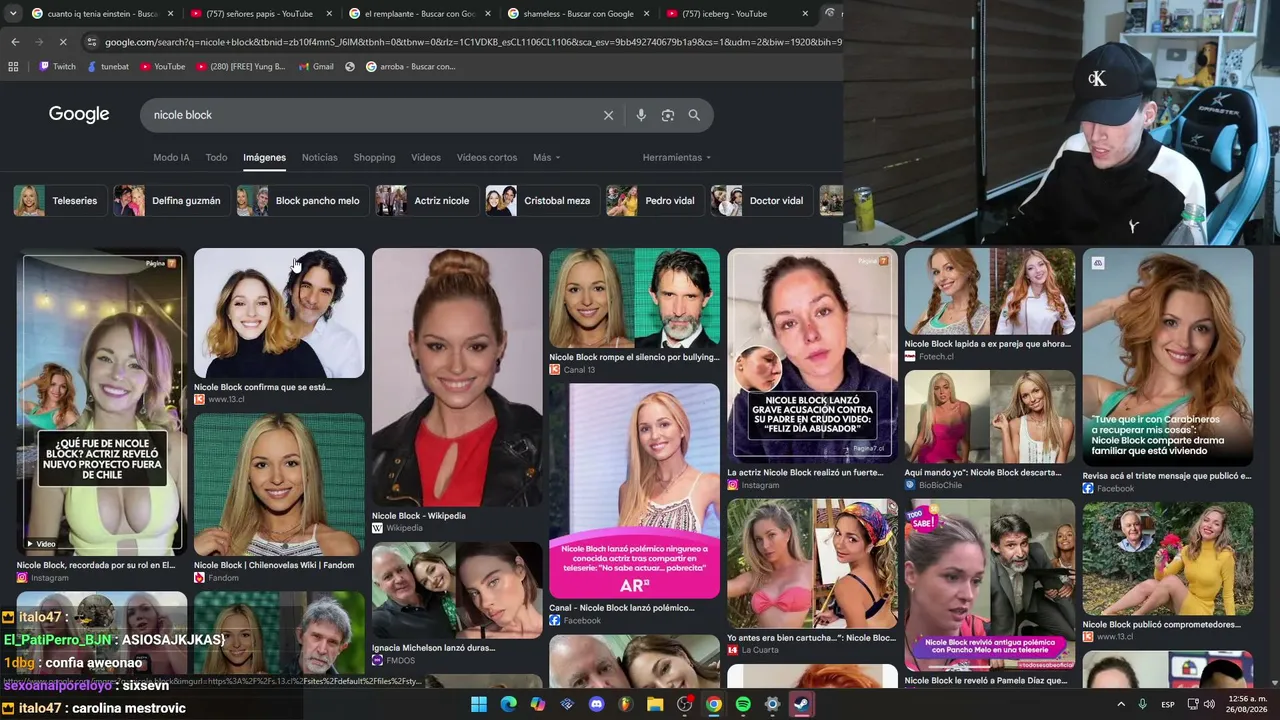Image resolution: width=1280 pixels, height=720 pixels.
Task: Click the 'nicole block' search input field
Action: pos(370,115)
